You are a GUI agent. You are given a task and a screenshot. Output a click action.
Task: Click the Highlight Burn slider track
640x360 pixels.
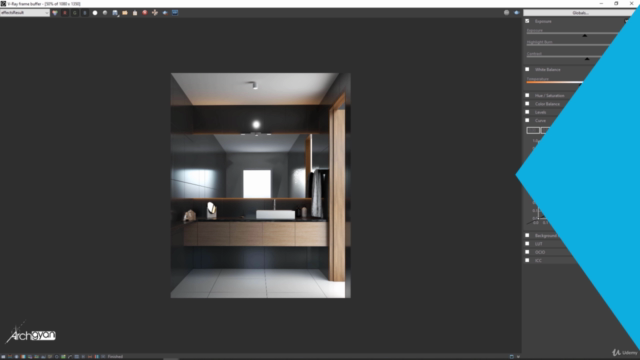coord(569,45)
